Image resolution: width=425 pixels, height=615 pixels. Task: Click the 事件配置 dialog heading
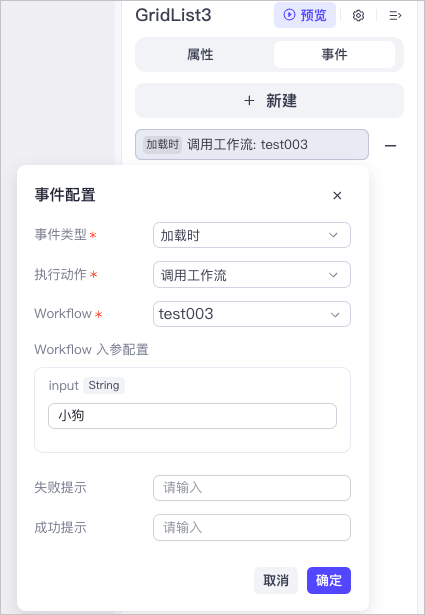tap(65, 195)
